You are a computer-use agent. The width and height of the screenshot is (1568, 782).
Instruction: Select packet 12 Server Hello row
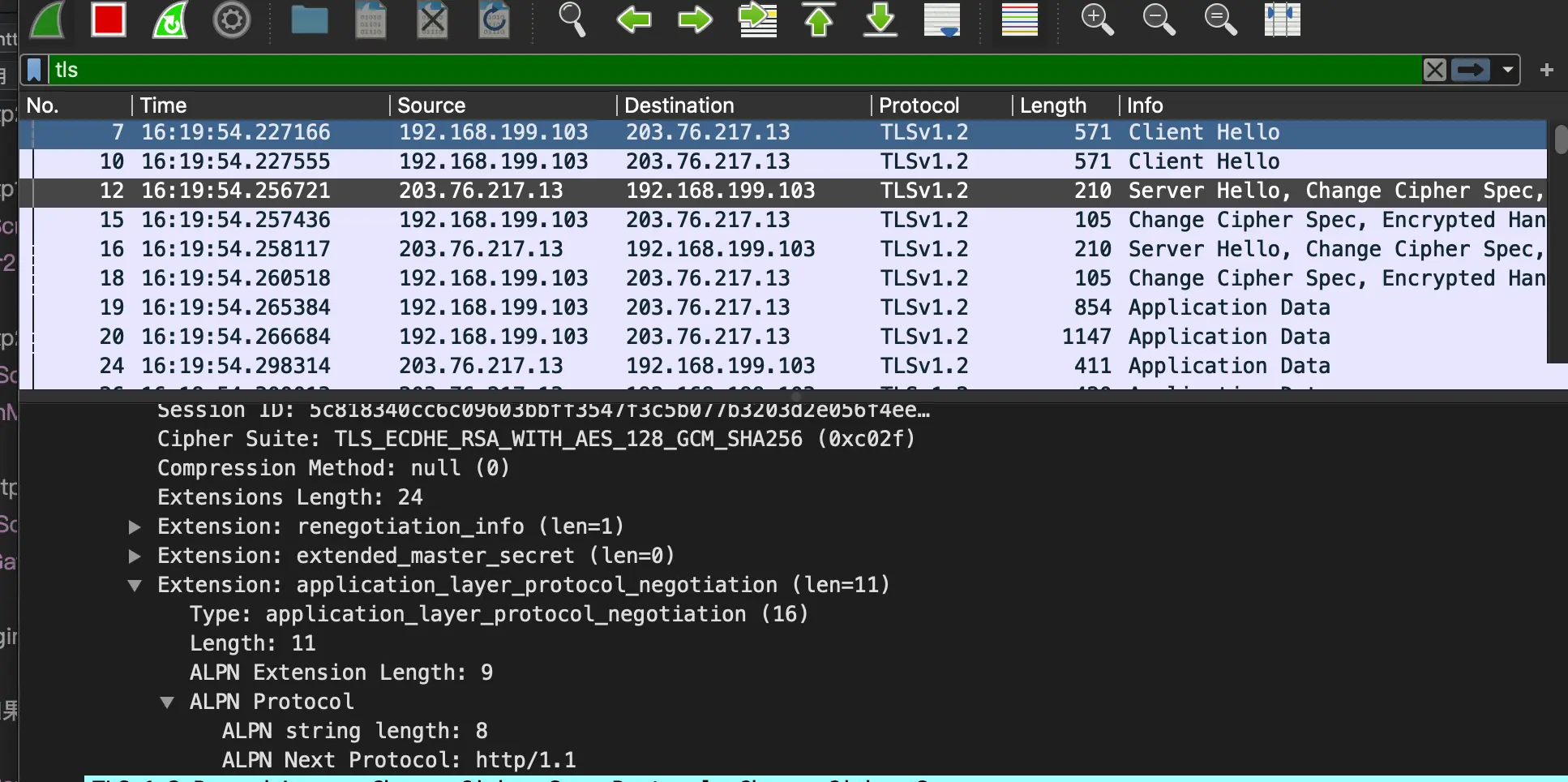click(x=783, y=191)
